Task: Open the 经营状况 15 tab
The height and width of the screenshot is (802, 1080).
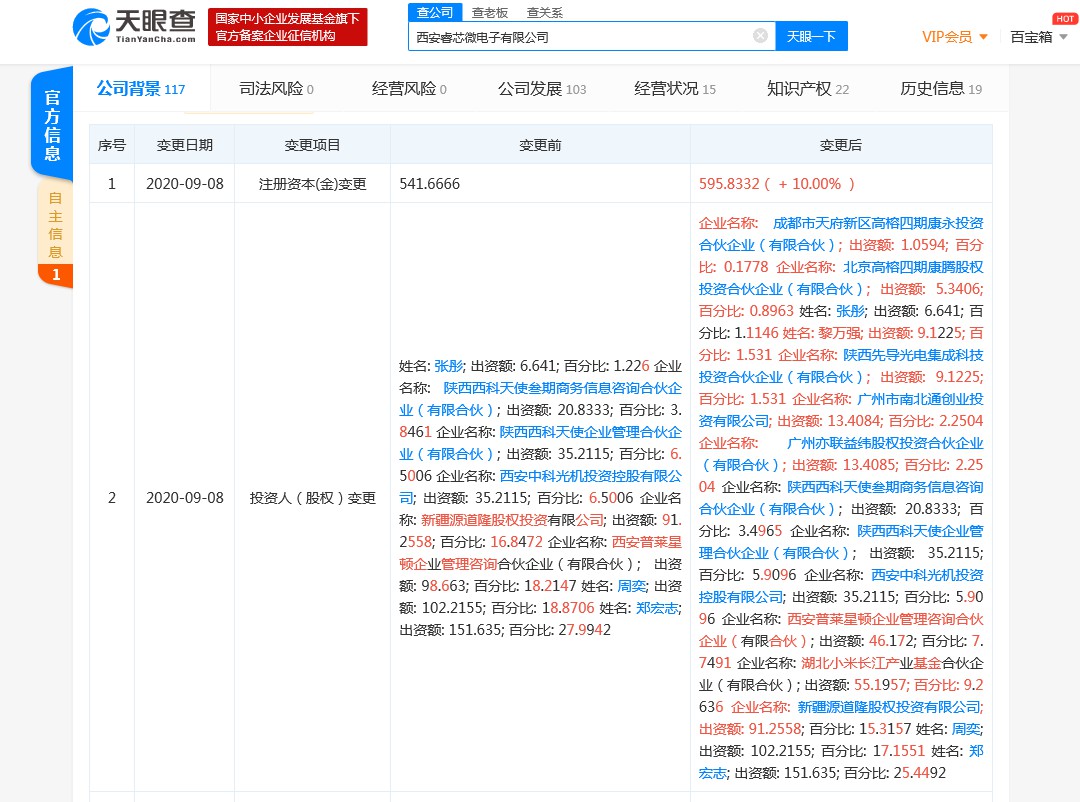Action: (x=675, y=89)
